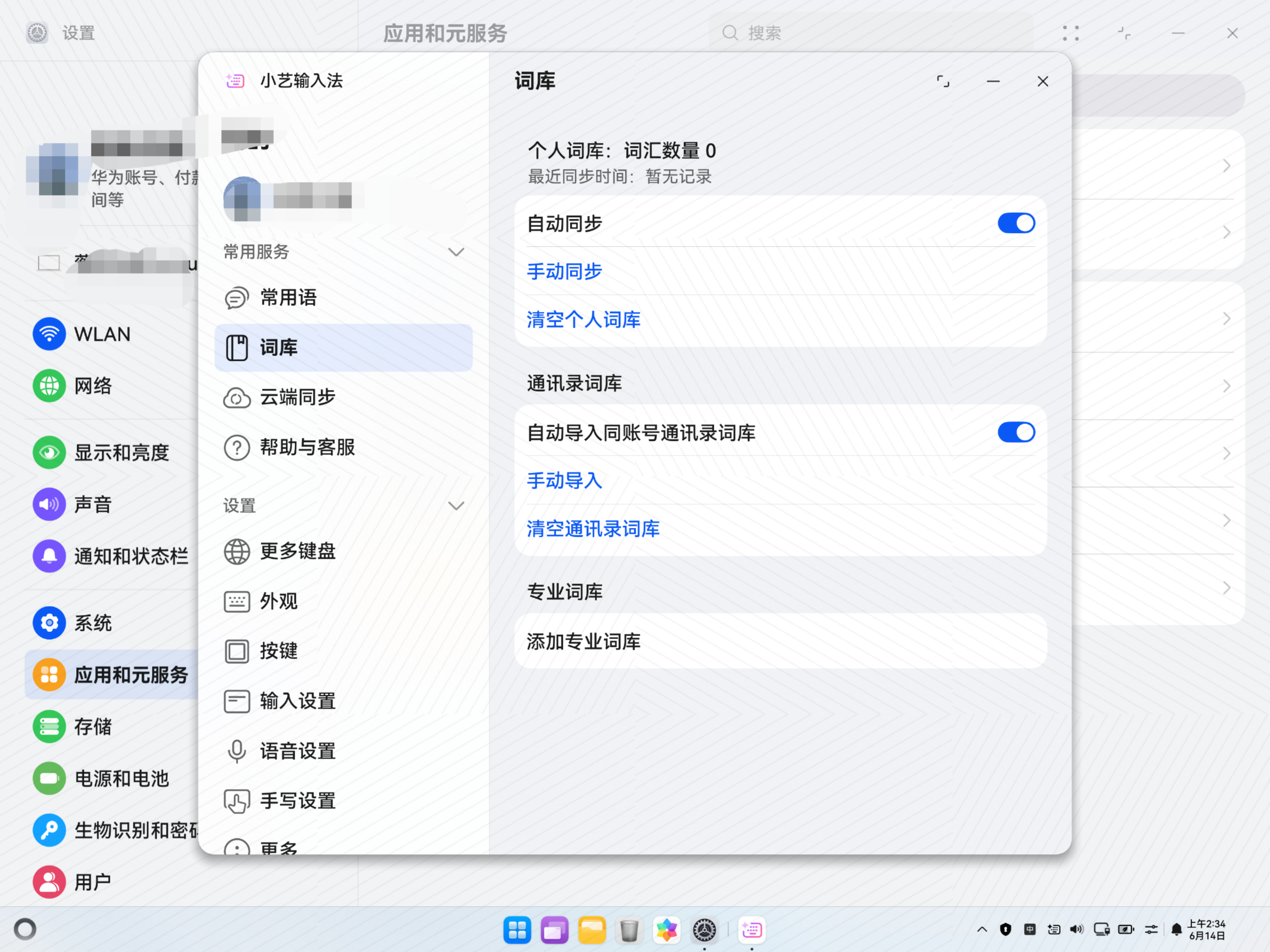Click the input method keyboard icon in tray
This screenshot has height=952, width=1270.
pyautogui.click(x=1053, y=930)
